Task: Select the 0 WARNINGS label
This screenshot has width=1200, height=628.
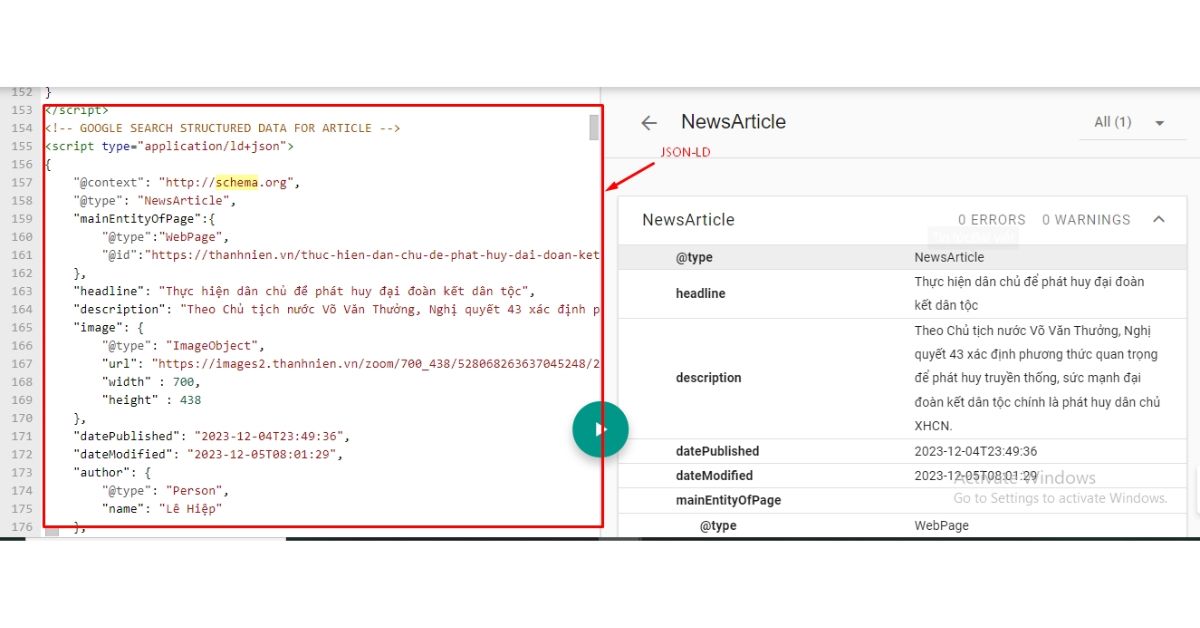Action: (1086, 220)
